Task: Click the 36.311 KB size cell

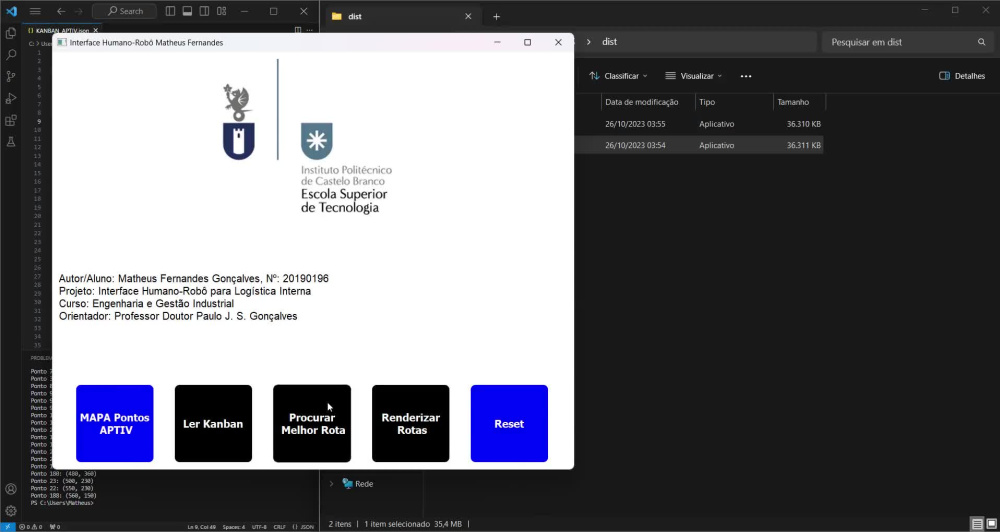Action: (x=804, y=145)
